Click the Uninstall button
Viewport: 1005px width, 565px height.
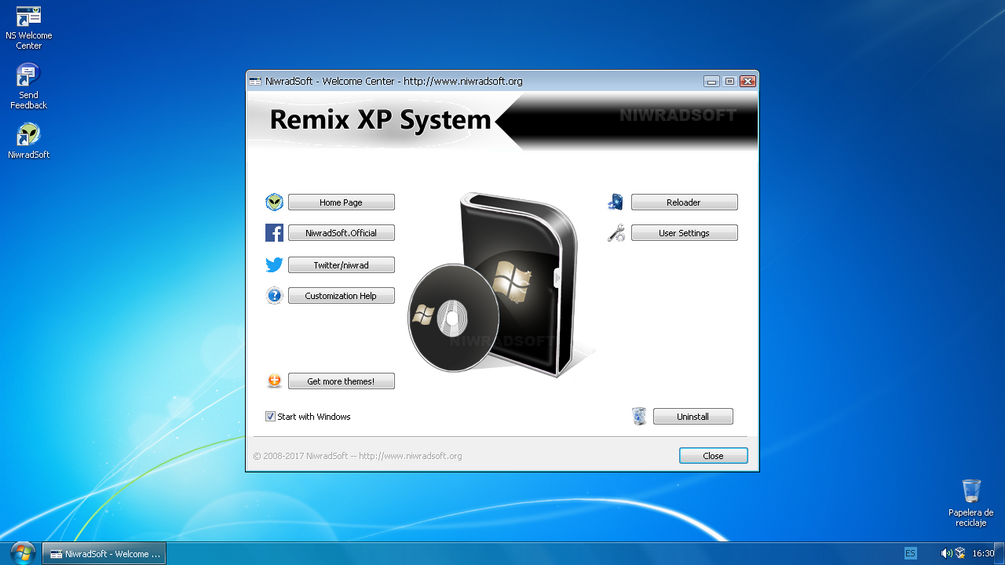coord(693,416)
